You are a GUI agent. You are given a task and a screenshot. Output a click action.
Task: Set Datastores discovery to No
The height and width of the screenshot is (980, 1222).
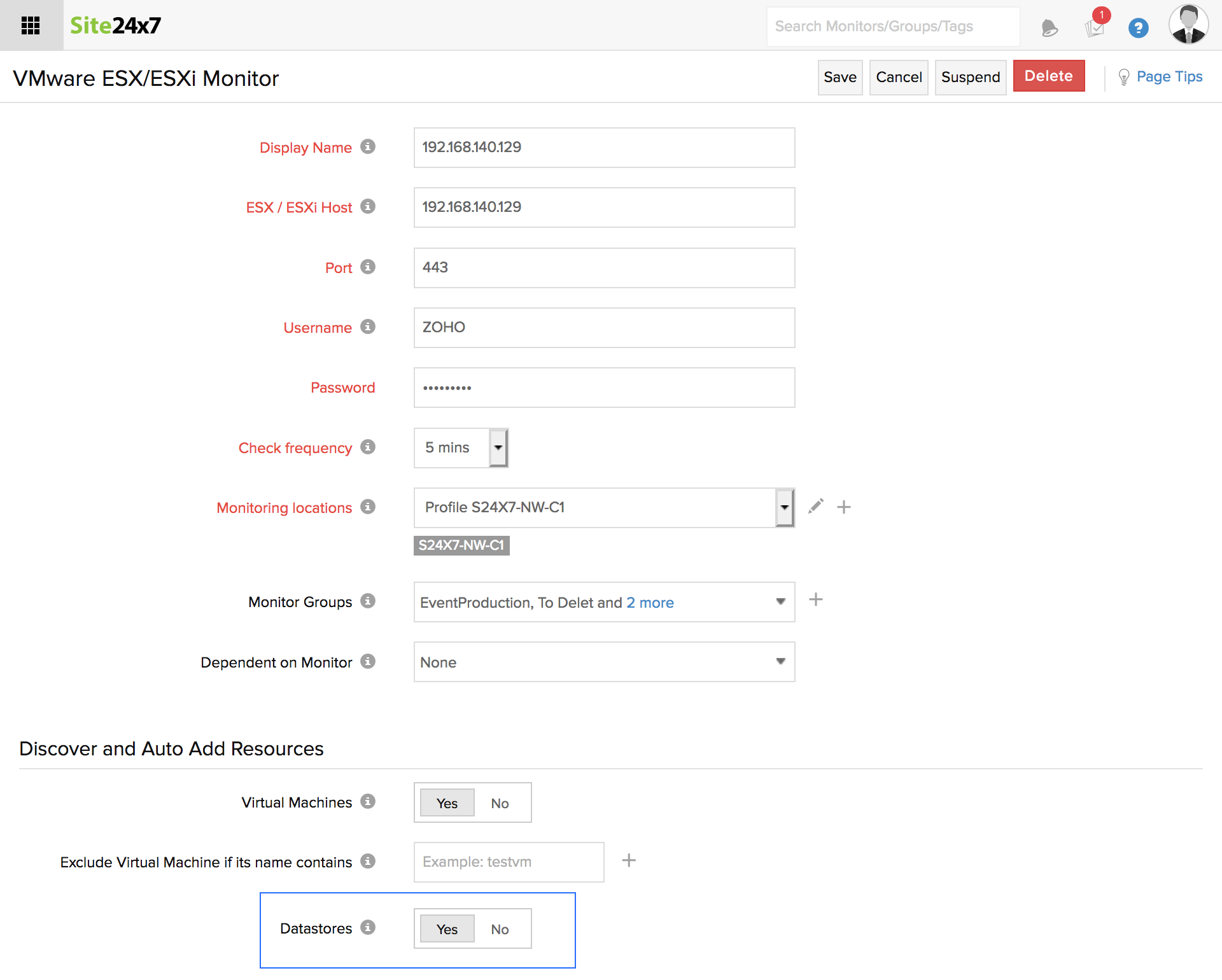pos(500,929)
